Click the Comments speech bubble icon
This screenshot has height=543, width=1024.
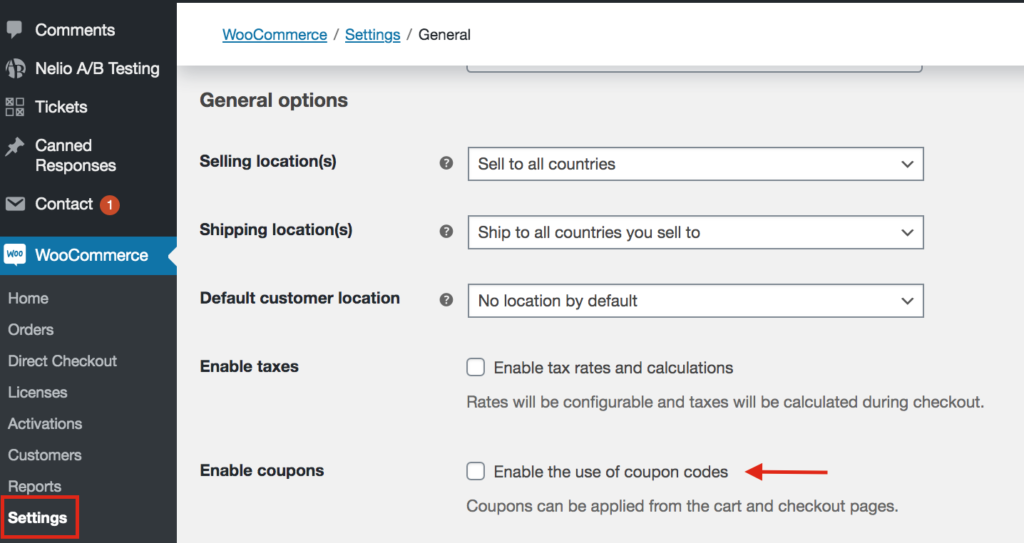(x=14, y=29)
